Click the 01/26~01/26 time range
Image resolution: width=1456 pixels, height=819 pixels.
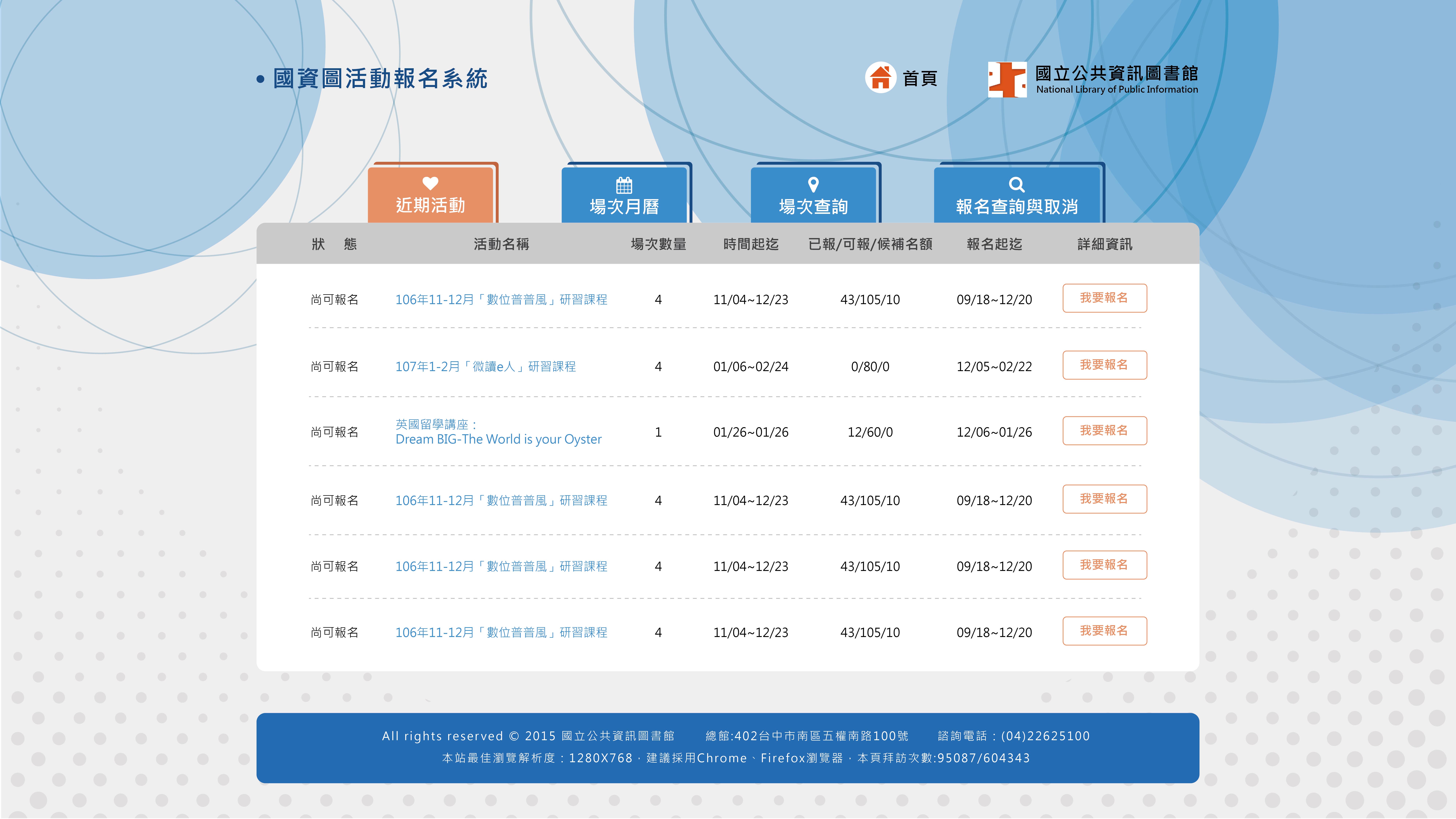click(751, 432)
